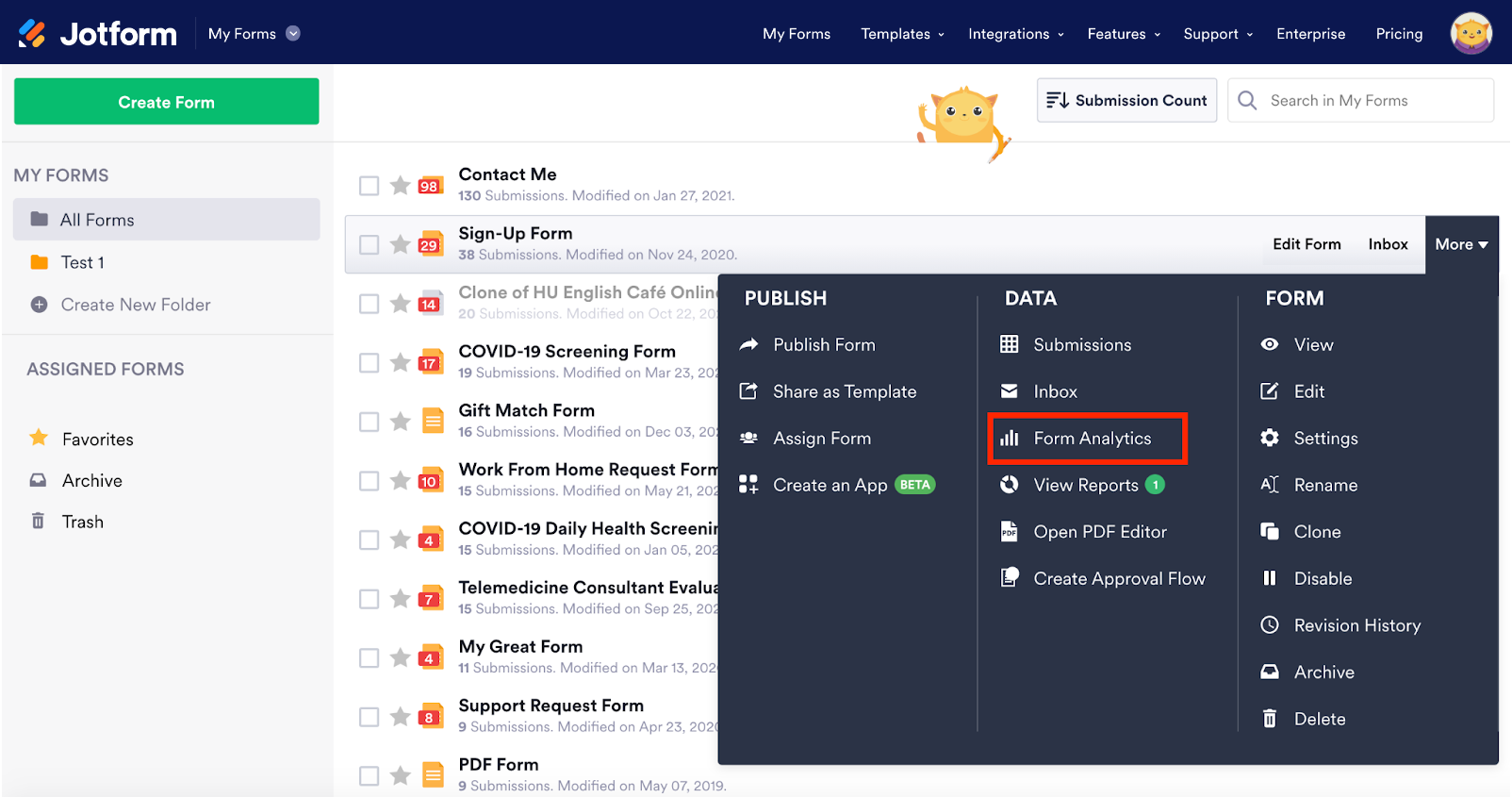
Task: Collapse the More dropdown on Sign-Up Form
Action: pyautogui.click(x=1461, y=244)
